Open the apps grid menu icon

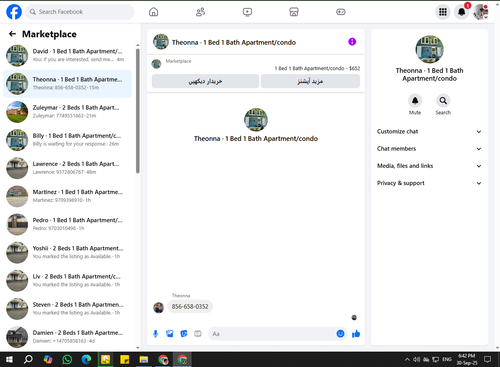click(x=443, y=12)
